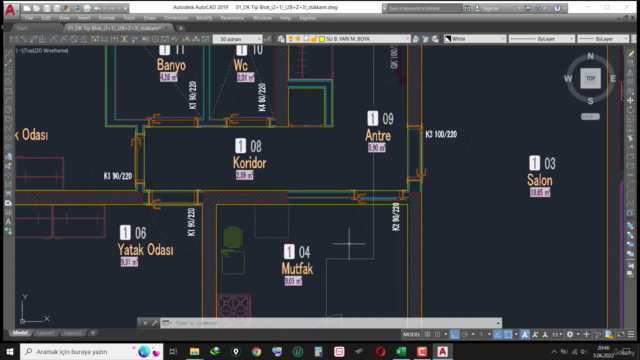Open the color dropdown showing White
This screenshot has width=640, height=360.
click(475, 39)
